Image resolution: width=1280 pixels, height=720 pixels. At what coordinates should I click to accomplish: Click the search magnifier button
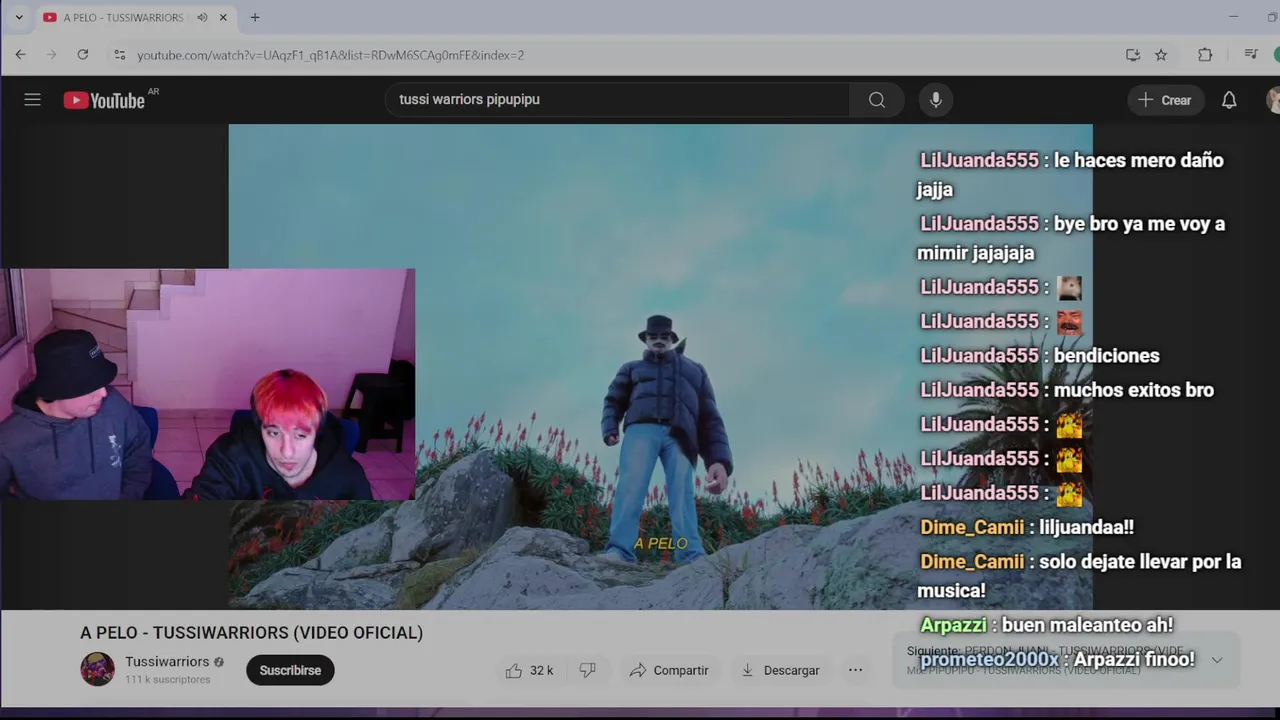coord(877,100)
